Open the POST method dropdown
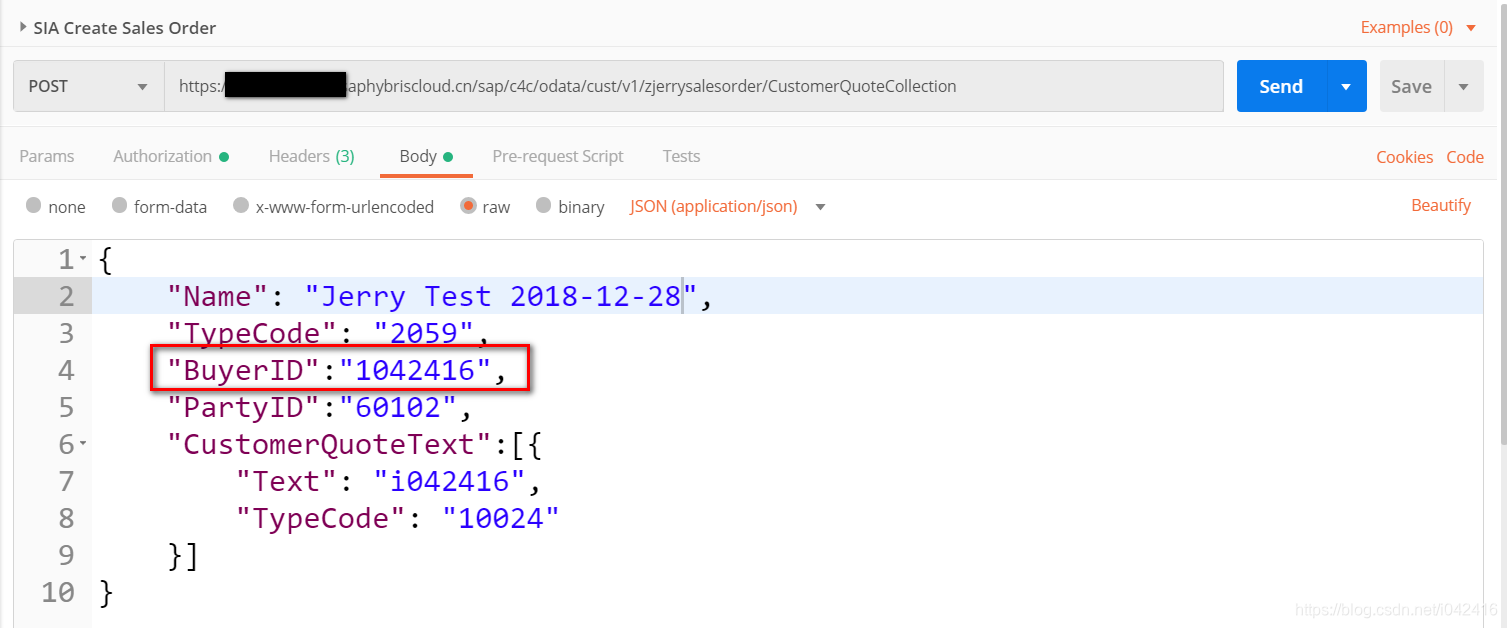1507x628 pixels. pyautogui.click(x=89, y=86)
